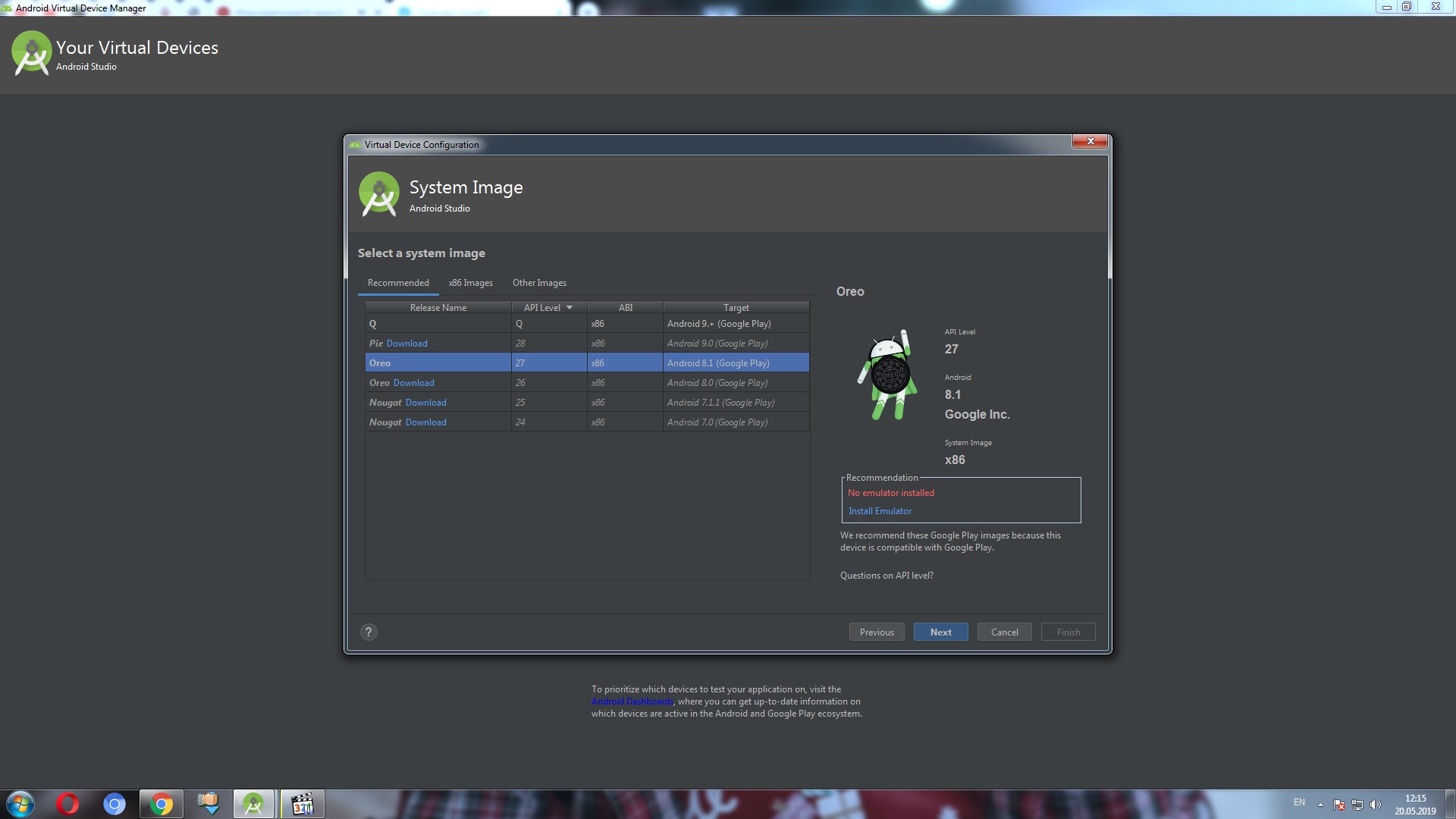The image size is (1456, 819).
Task: Open the video clapperboard app in the taskbar
Action: click(302, 804)
